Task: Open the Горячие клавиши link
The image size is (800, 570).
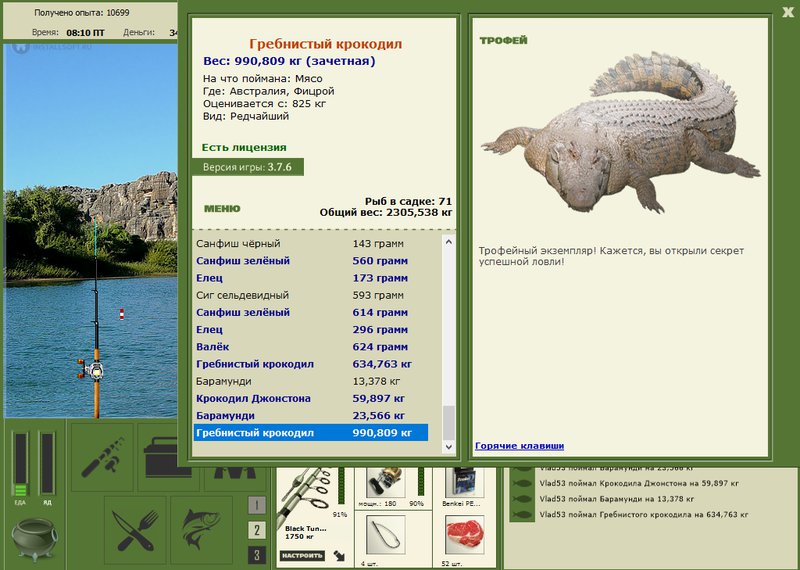Action: click(519, 445)
